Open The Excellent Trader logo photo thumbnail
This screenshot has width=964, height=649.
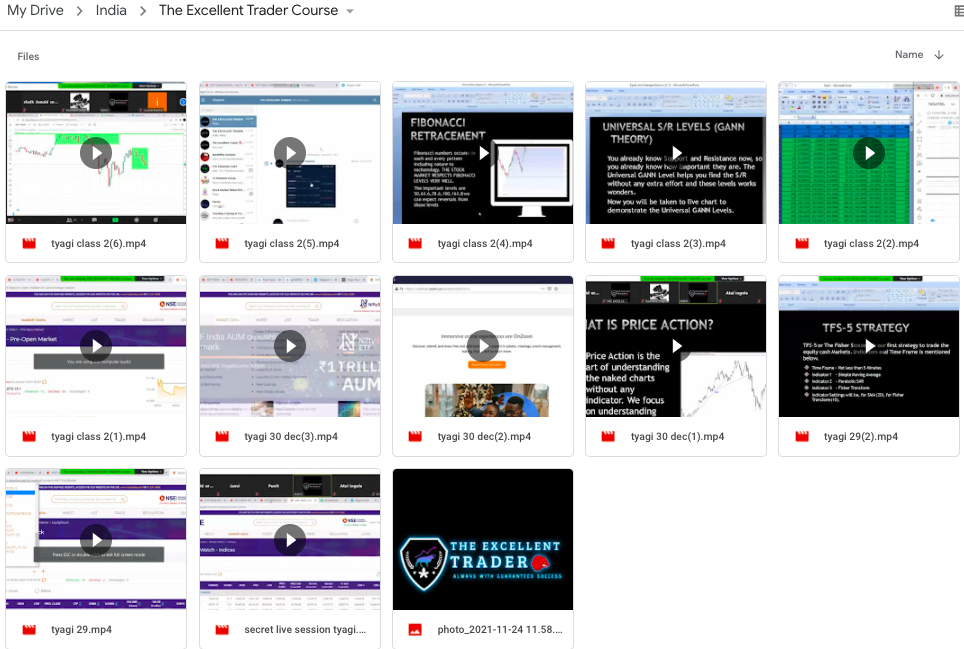pos(483,540)
